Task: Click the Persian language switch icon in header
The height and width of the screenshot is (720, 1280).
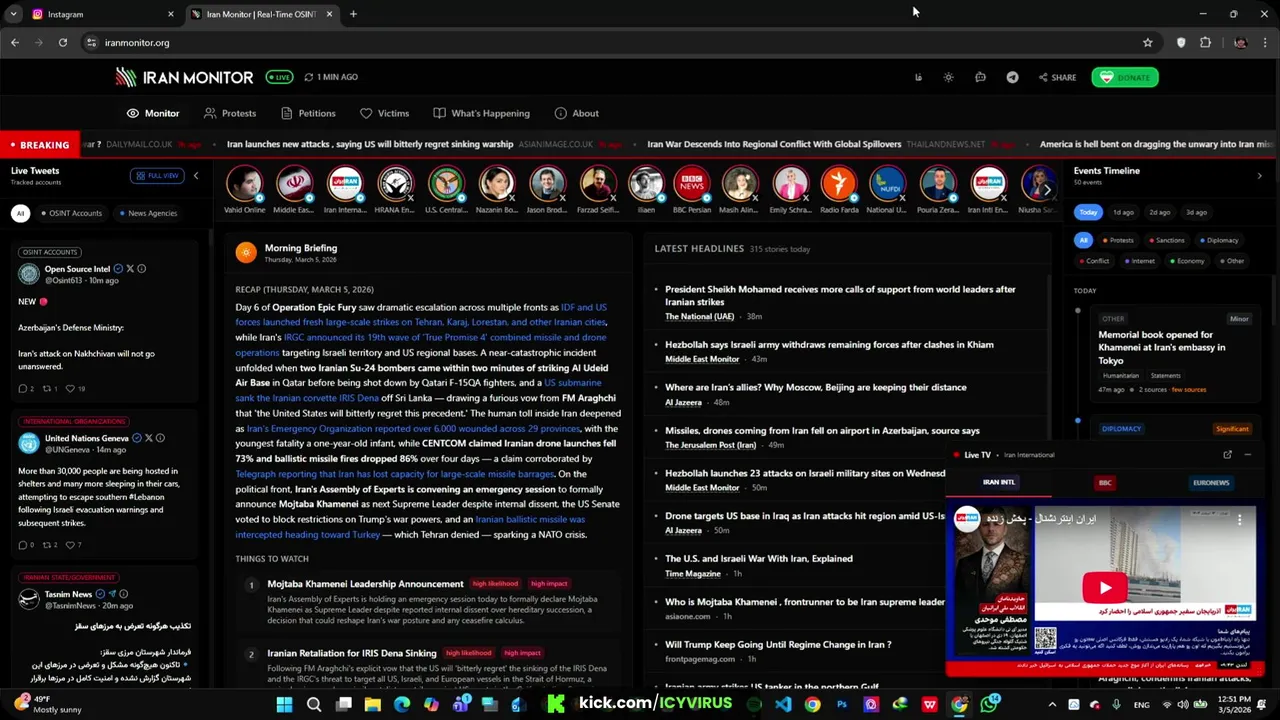Action: 918,77
